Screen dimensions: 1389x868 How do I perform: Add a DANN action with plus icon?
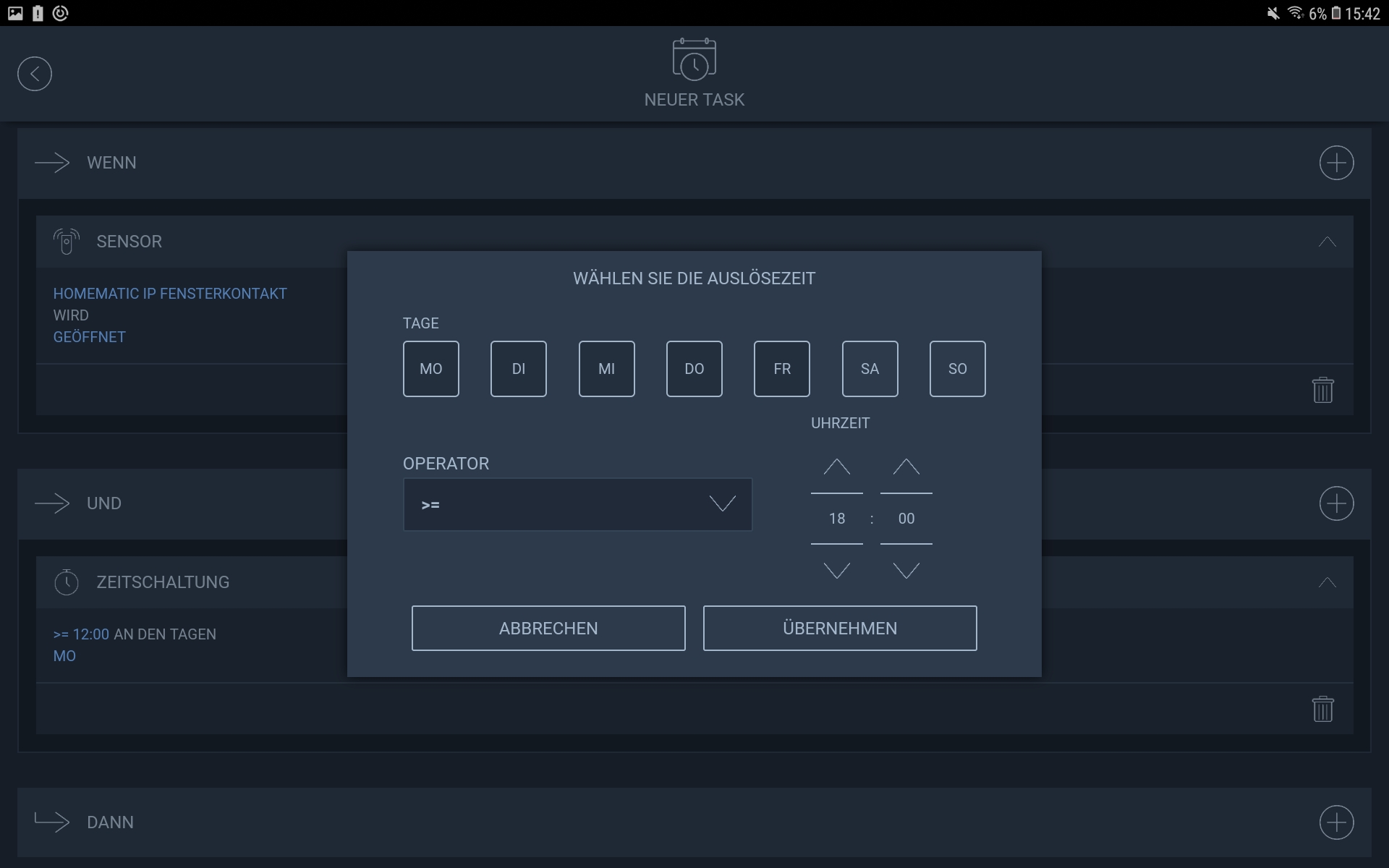coord(1336,822)
